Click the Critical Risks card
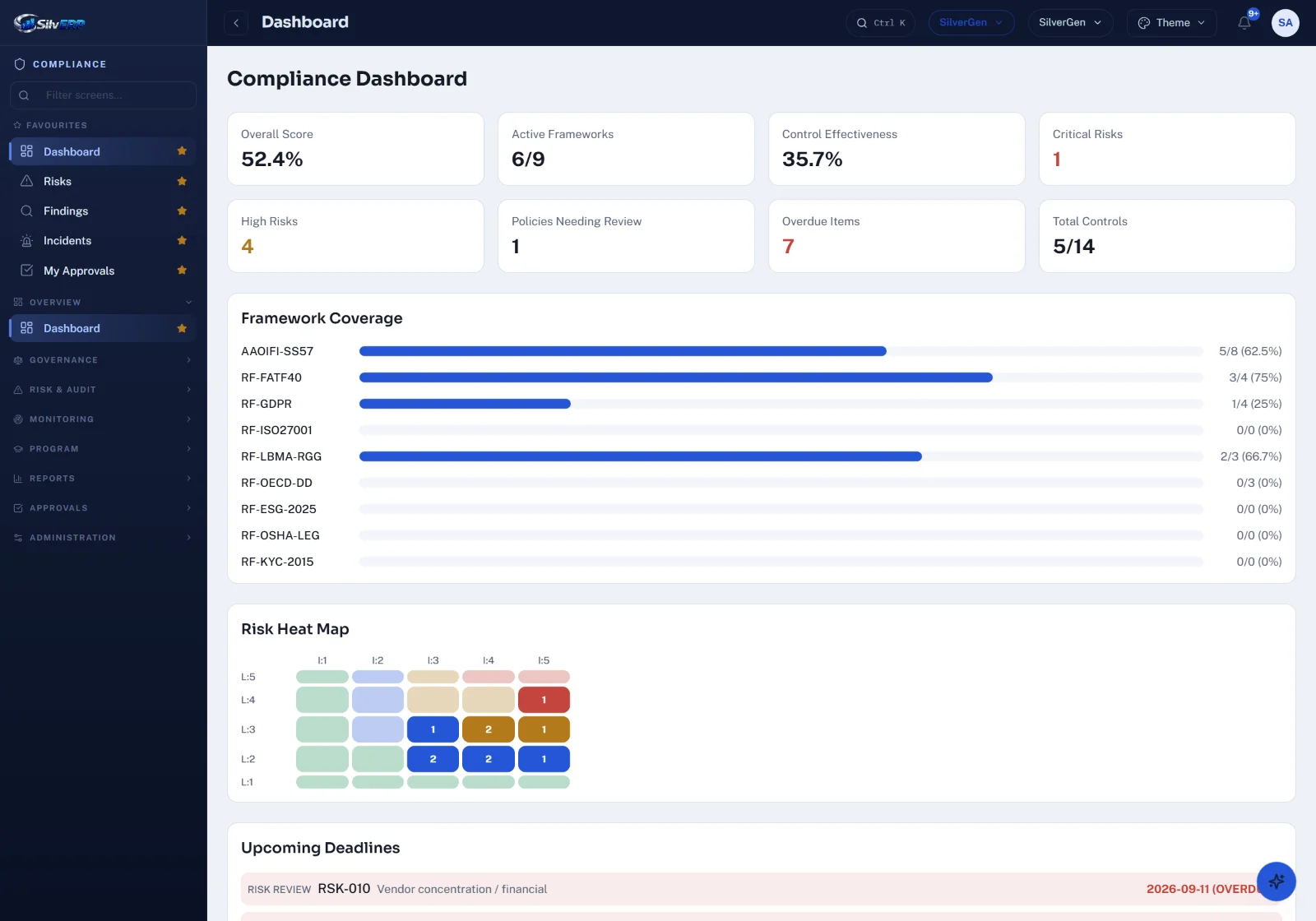This screenshot has height=921, width=1316. click(x=1167, y=149)
